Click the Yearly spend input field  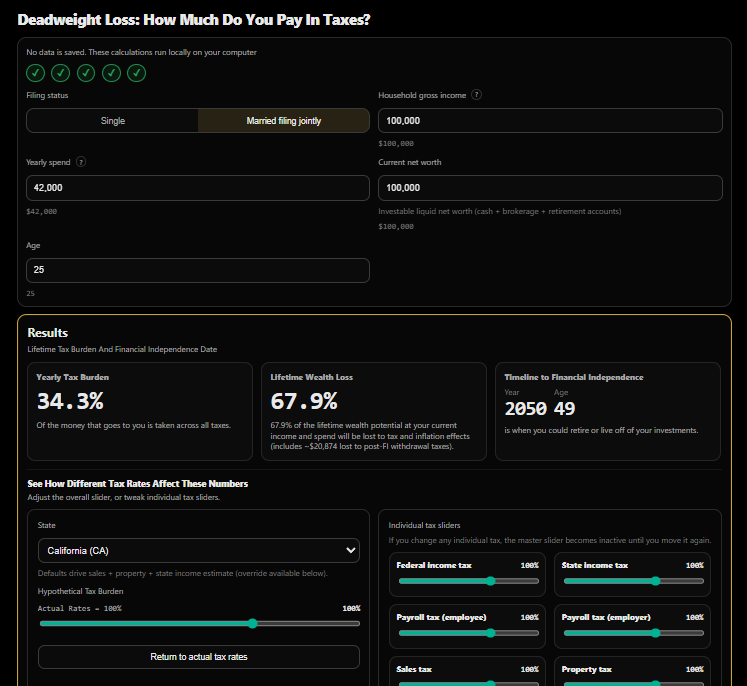[x=198, y=188]
